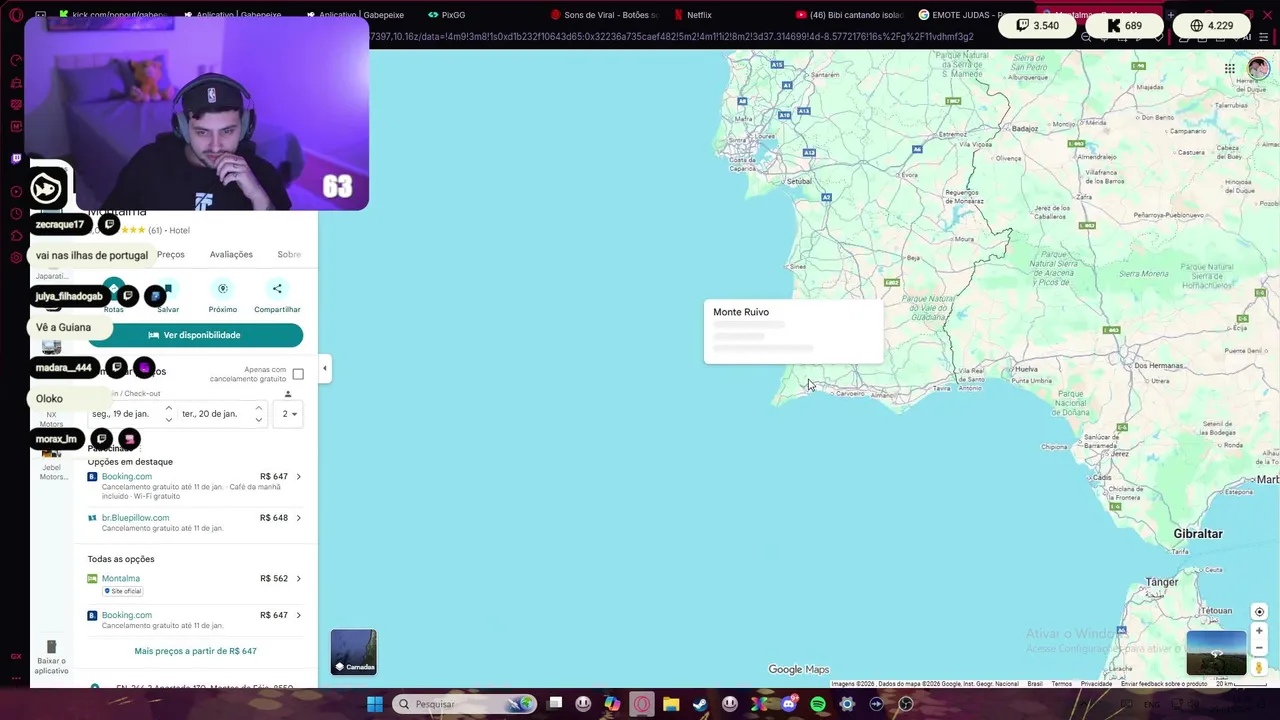Open the Privacidade link in map footer
Image resolution: width=1280 pixels, height=720 pixels.
click(1096, 684)
